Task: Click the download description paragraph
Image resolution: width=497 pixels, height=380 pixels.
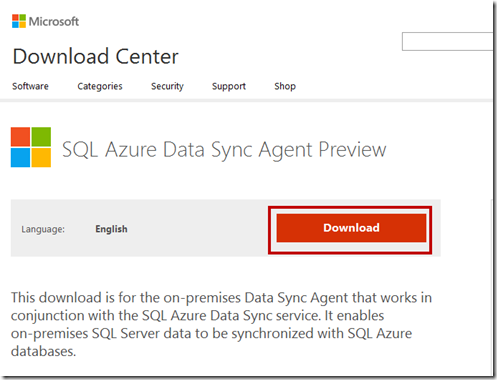Action: pyautogui.click(x=221, y=324)
